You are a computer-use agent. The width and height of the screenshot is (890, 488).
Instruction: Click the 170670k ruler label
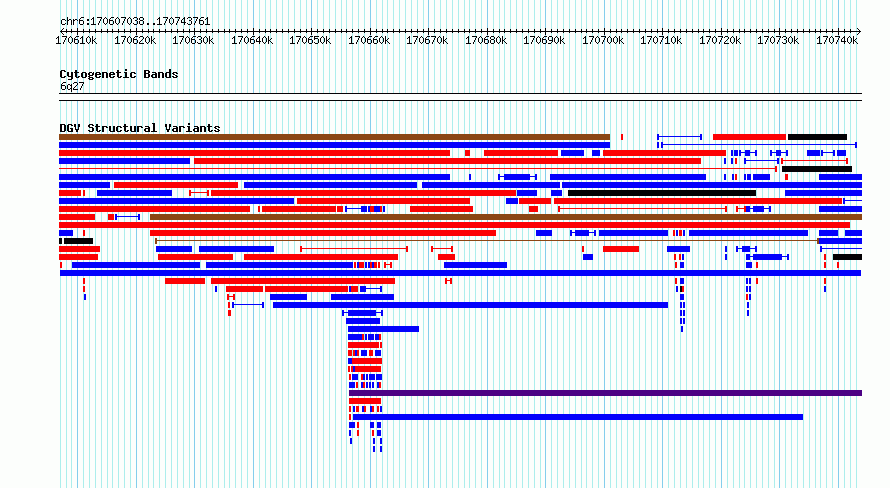click(x=427, y=40)
